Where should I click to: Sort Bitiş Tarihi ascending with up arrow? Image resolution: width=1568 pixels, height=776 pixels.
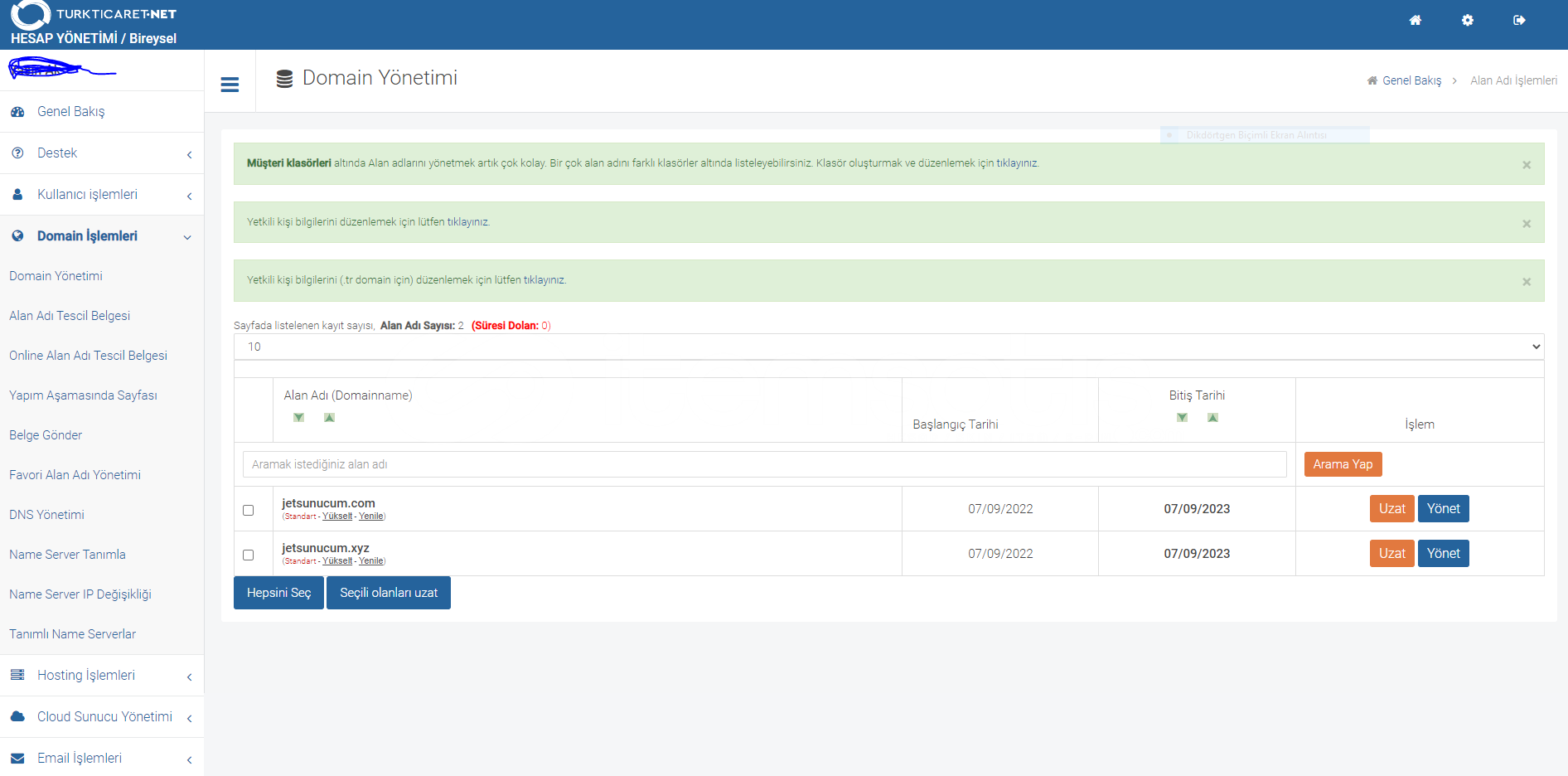pos(1212,417)
